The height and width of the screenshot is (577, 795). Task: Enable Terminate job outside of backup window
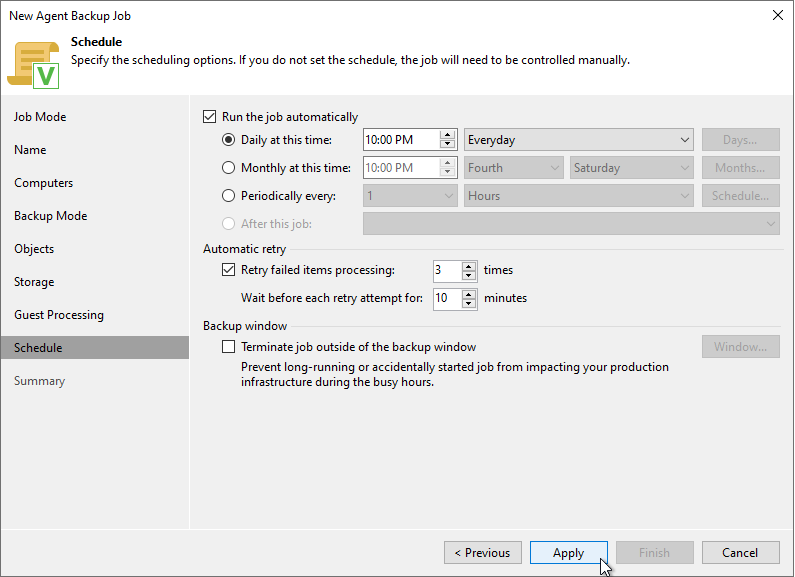click(x=228, y=347)
